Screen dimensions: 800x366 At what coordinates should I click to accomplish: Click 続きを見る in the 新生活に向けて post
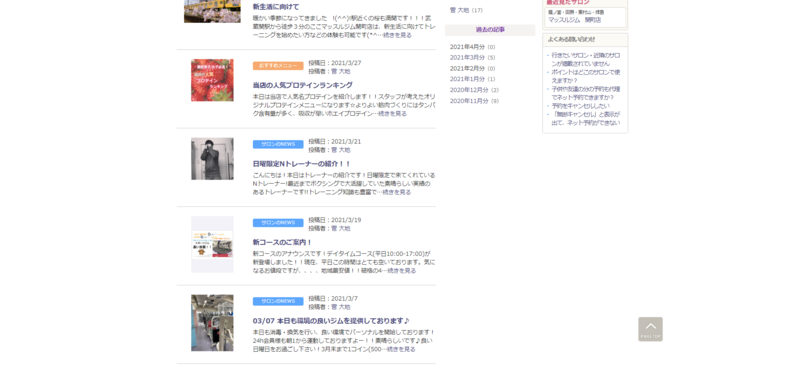point(397,35)
